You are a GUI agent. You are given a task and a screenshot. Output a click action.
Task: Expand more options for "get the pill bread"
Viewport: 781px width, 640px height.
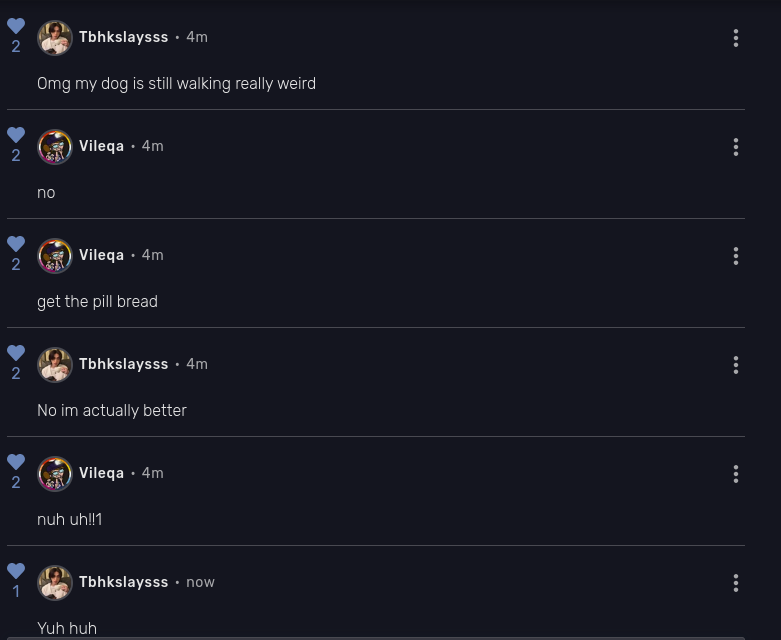[736, 256]
